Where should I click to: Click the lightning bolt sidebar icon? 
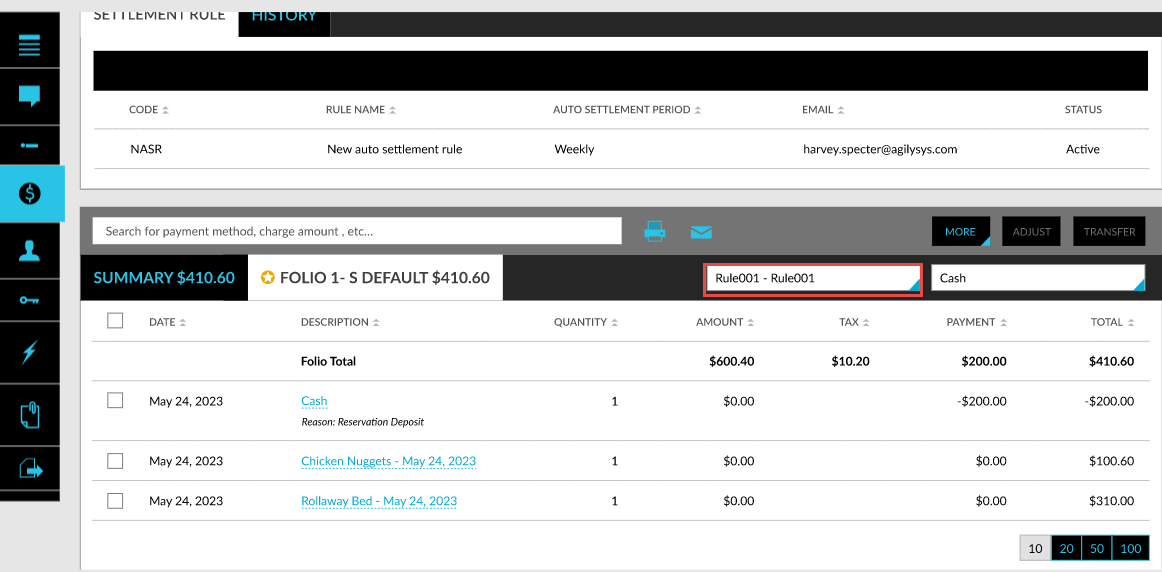click(30, 352)
